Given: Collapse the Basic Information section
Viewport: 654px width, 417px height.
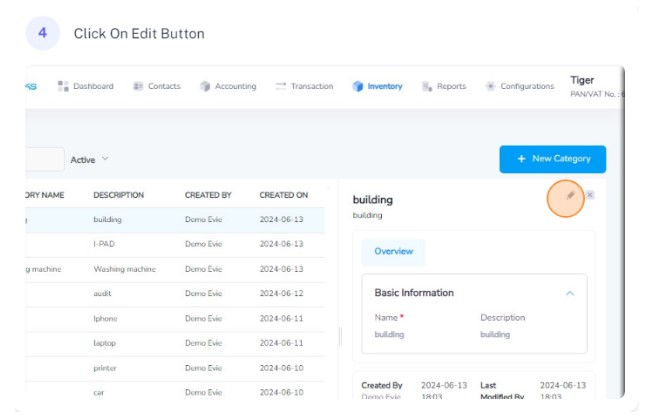Looking at the screenshot, I should [570, 293].
